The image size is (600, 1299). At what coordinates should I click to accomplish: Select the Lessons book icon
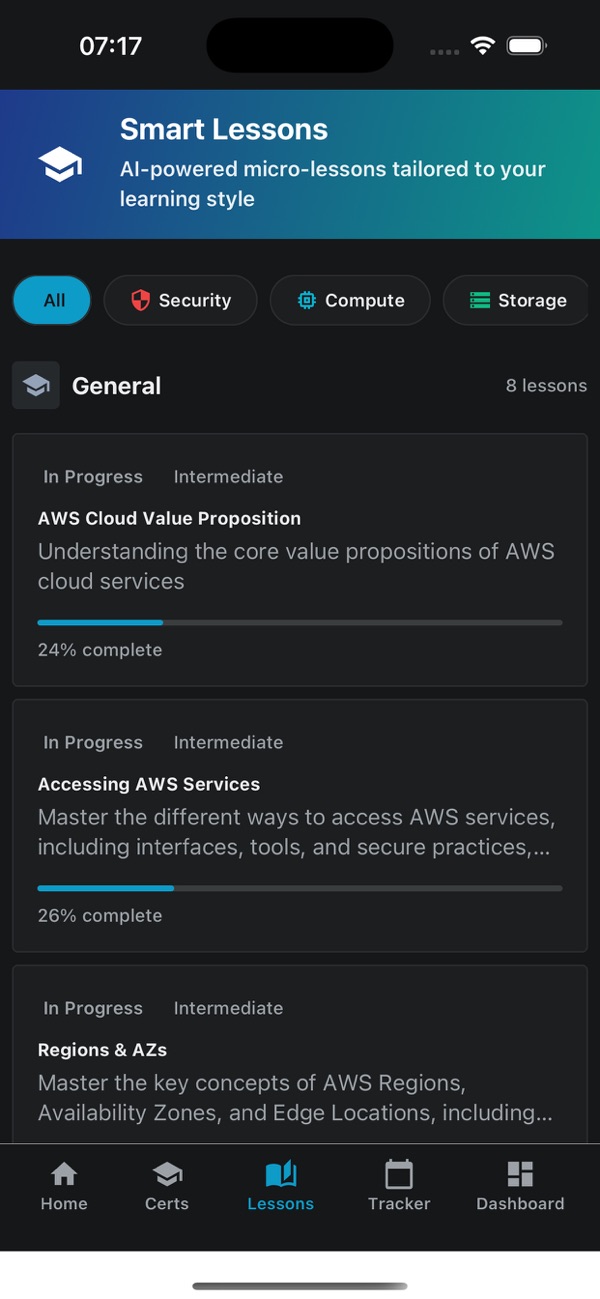tap(280, 1174)
